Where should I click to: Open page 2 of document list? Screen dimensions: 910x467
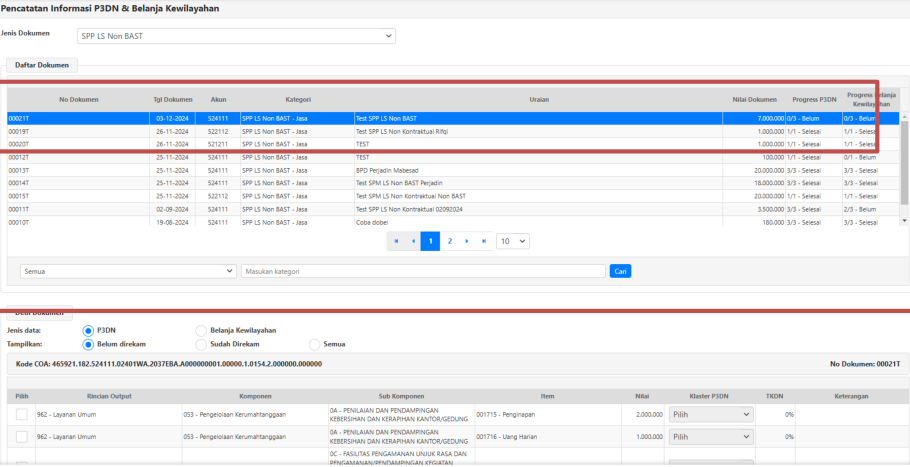pos(449,241)
